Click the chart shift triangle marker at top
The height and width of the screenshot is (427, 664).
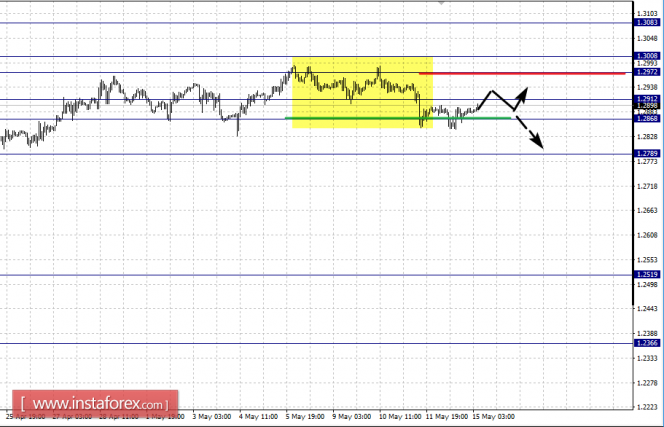(x=441, y=2)
